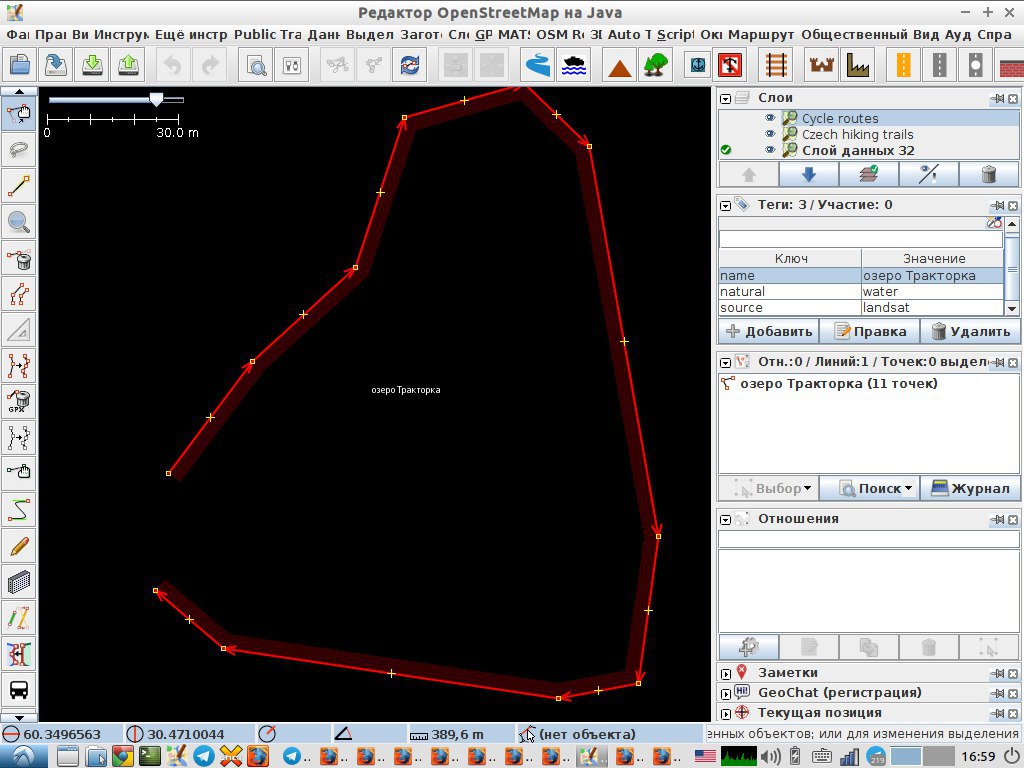This screenshot has height=768, width=1024.
Task: Activate the Zoom magnifier tool
Action: coord(19,222)
